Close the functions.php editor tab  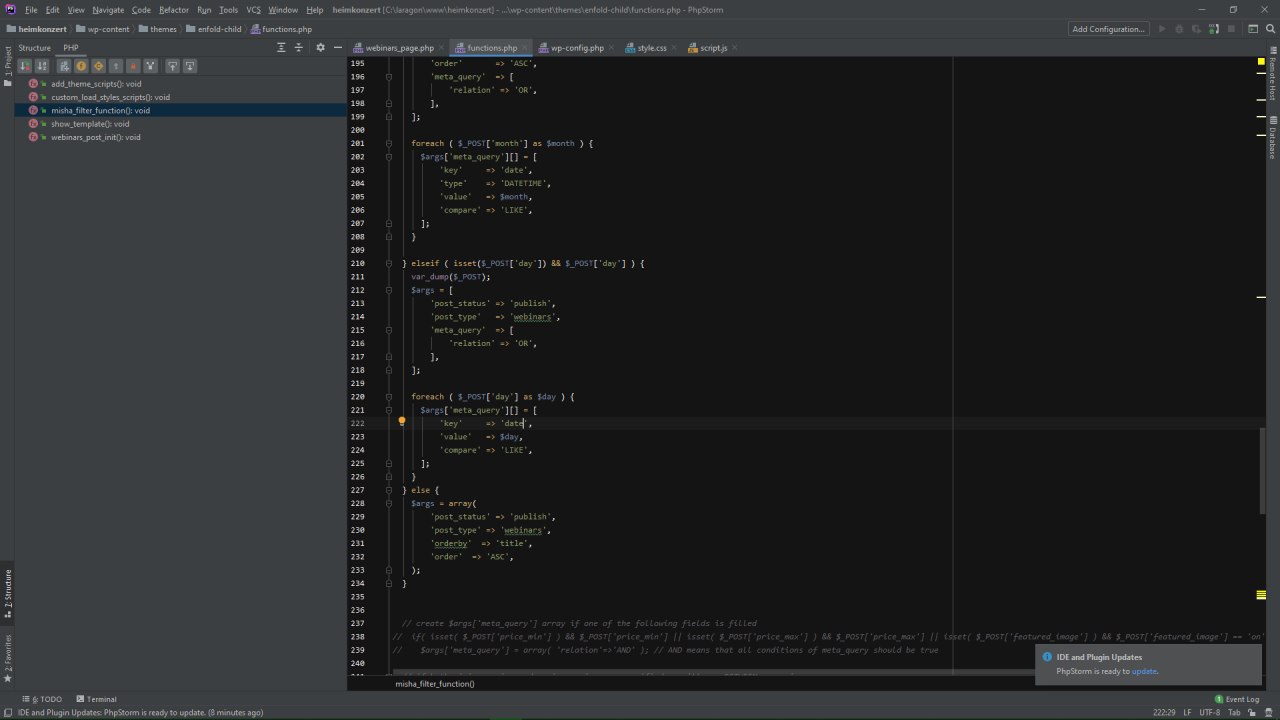[524, 48]
